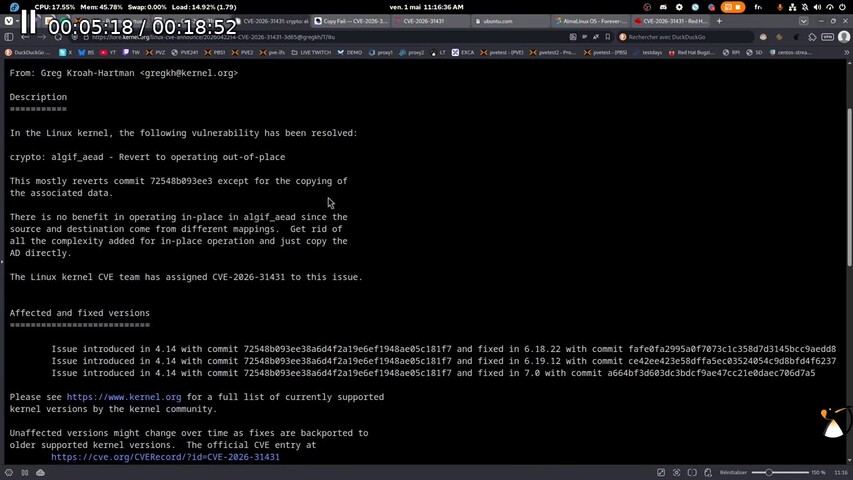Viewport: 853px width, 480px height.
Task: Open the clock 'ven. 1 mai' calendar
Action: click(x=426, y=7)
